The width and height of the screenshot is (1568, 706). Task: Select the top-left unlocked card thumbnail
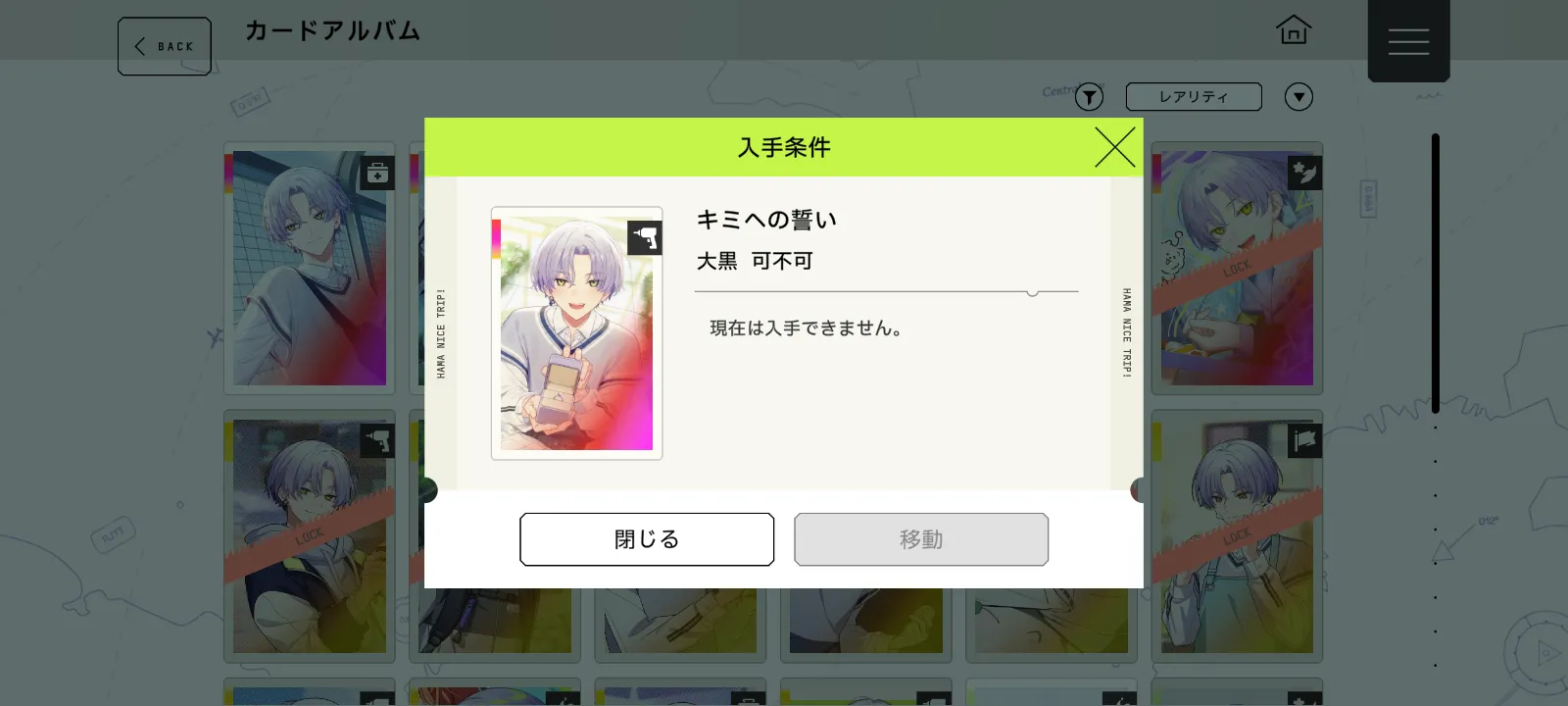point(310,268)
